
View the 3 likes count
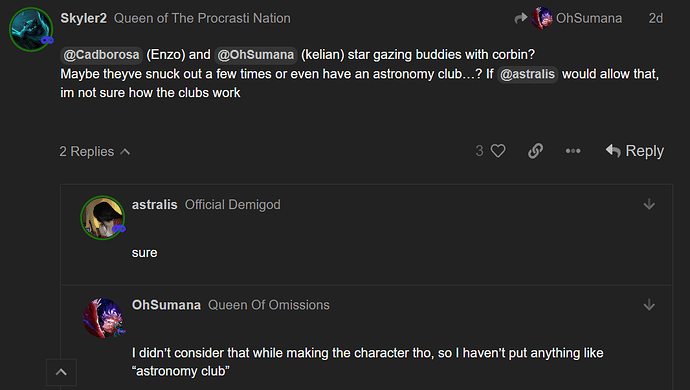click(x=479, y=151)
